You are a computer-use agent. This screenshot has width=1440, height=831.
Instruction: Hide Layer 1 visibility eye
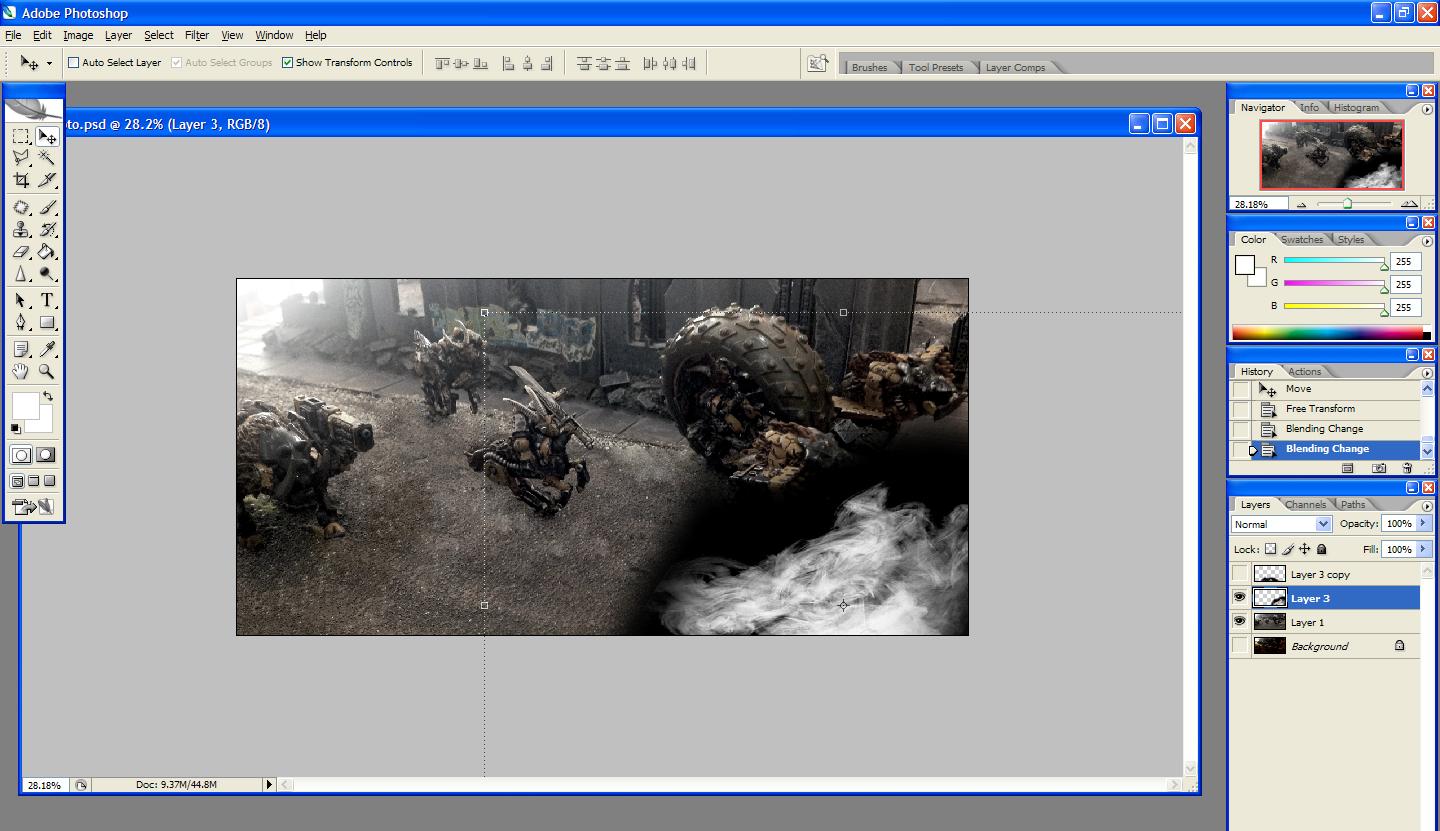1241,622
